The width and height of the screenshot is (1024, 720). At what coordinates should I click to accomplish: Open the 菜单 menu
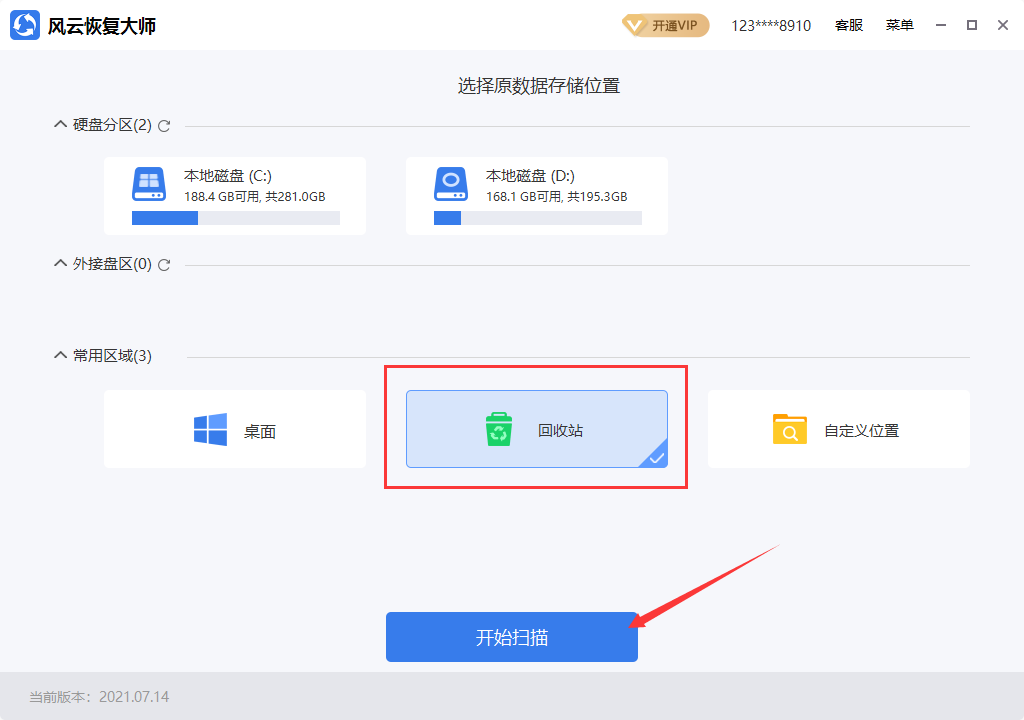(x=899, y=25)
